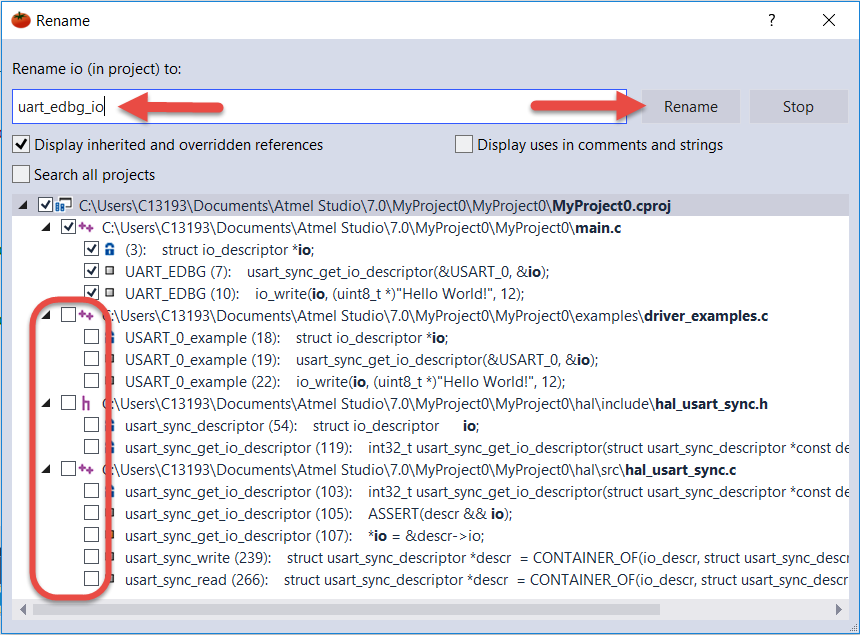Check the driver_examples.c file checkbox
860x635 pixels.
coord(67,315)
